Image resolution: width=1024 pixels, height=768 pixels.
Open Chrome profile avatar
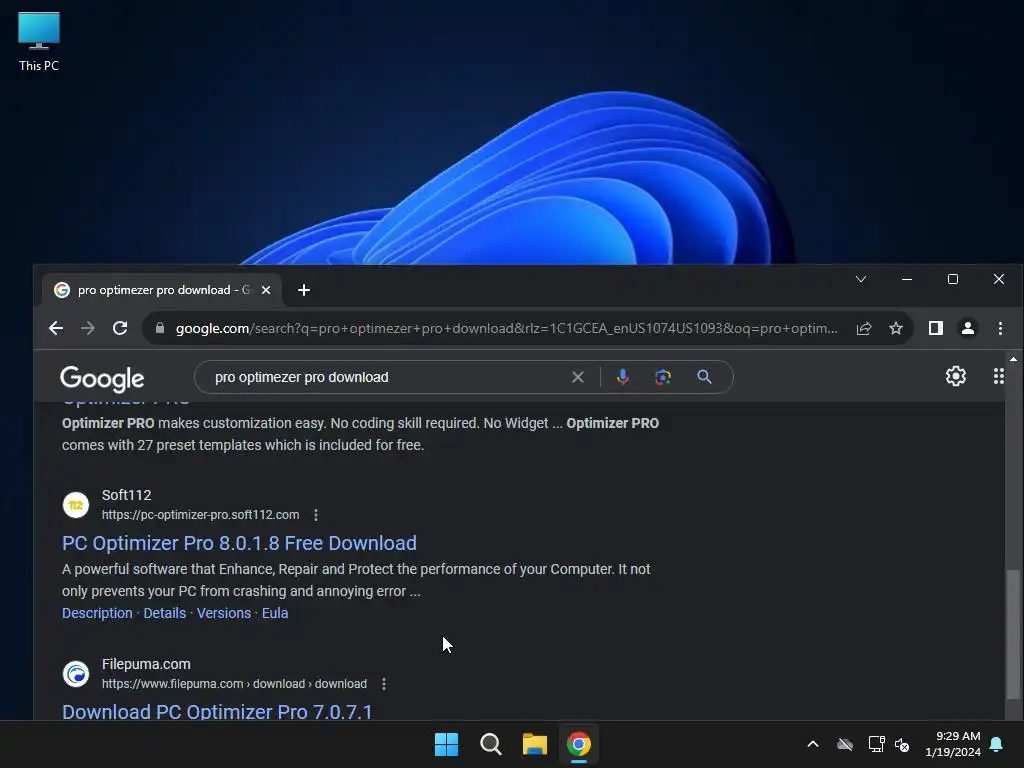click(x=968, y=328)
